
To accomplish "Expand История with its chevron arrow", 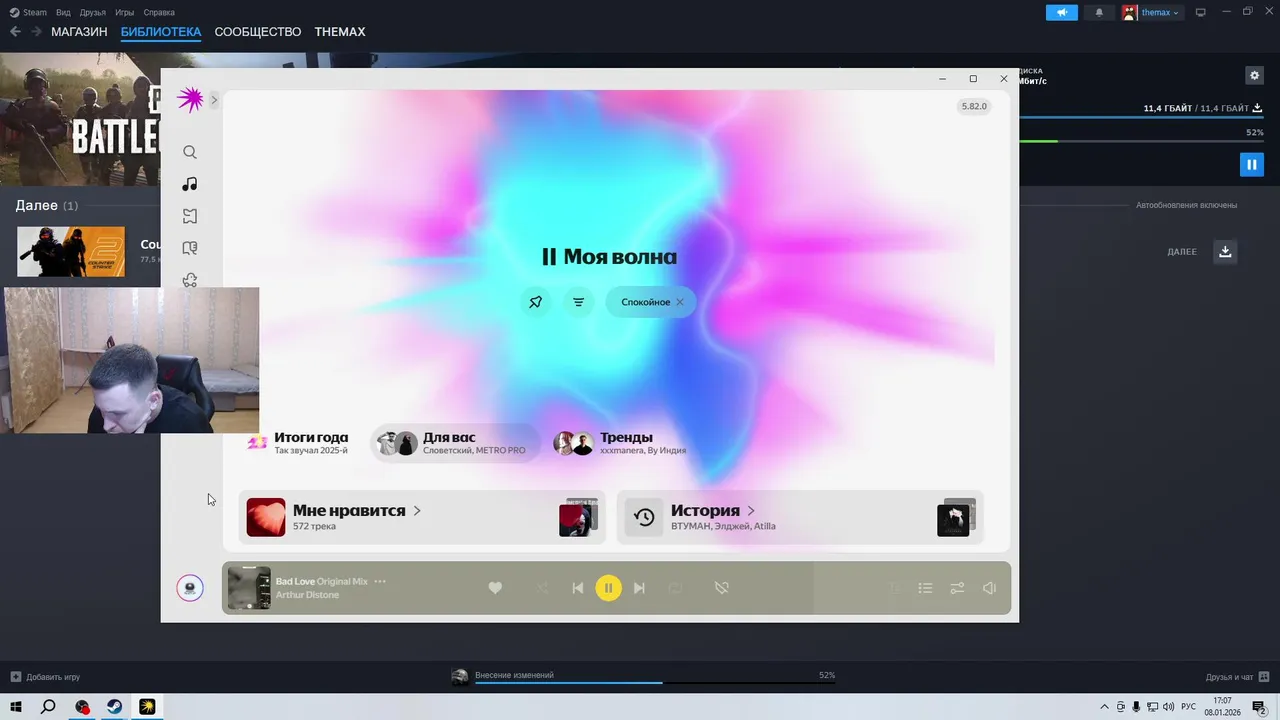I will tap(751, 511).
